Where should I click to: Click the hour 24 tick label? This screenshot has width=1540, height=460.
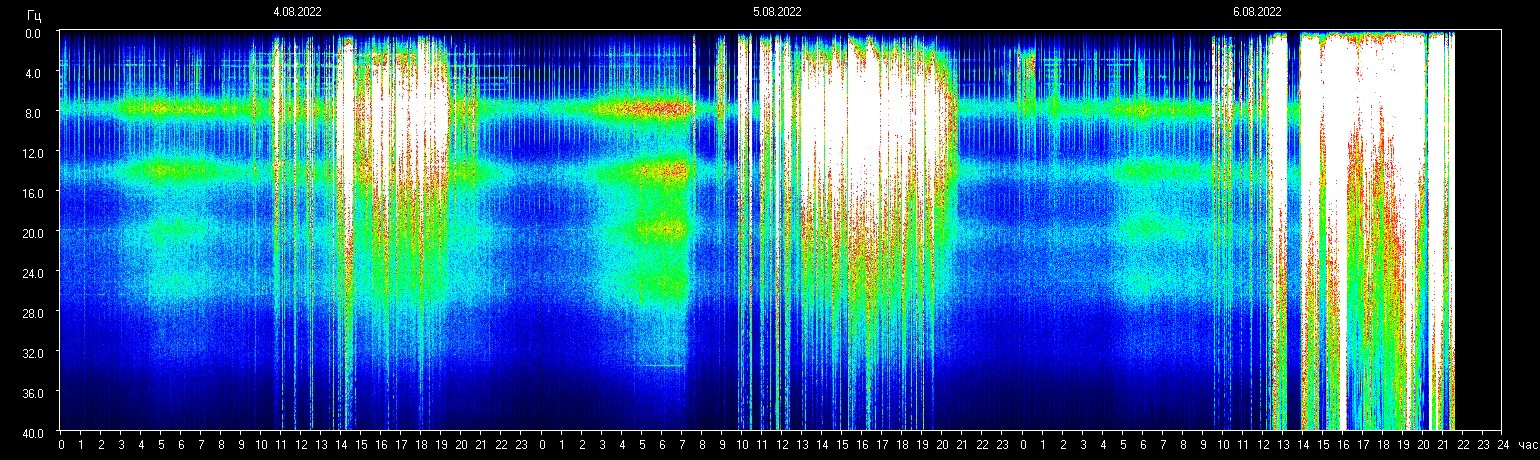pos(1503,445)
